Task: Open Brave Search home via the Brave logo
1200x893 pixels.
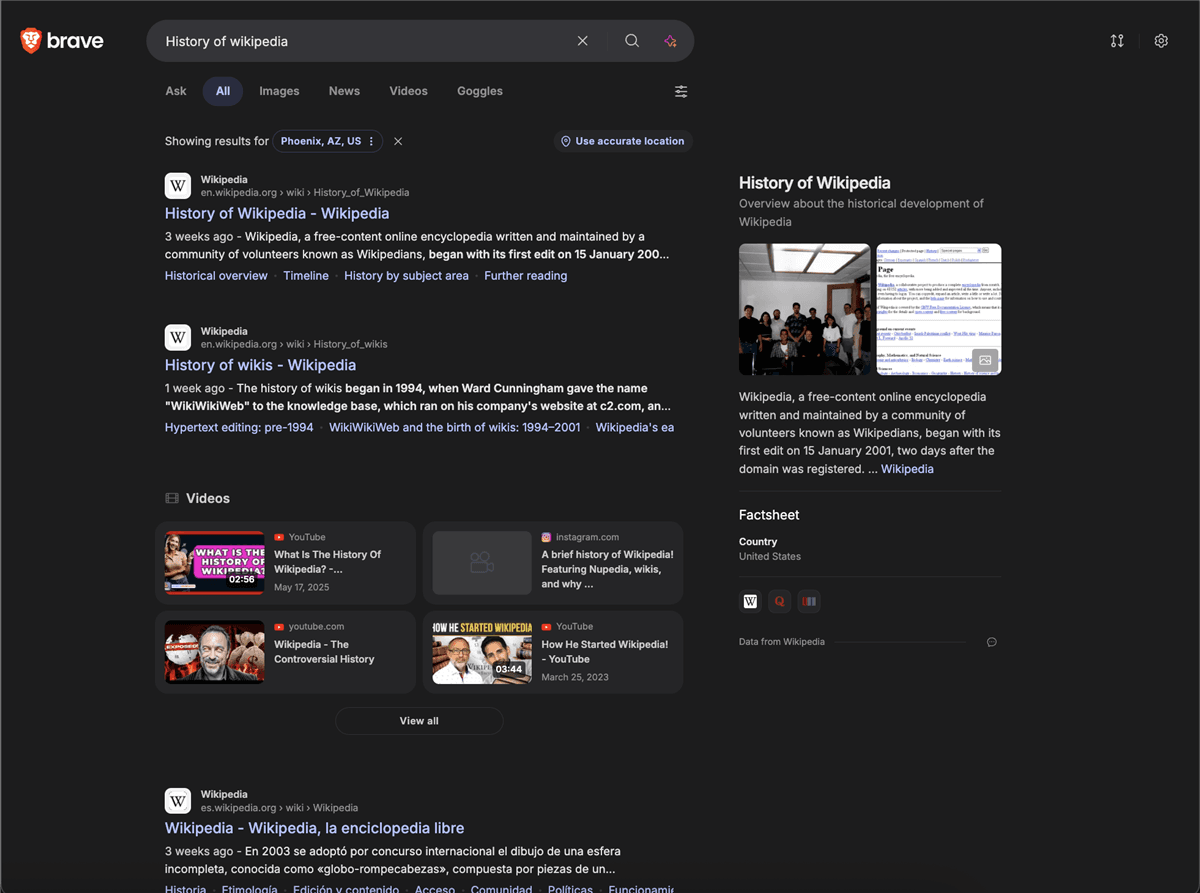Action: [62, 40]
